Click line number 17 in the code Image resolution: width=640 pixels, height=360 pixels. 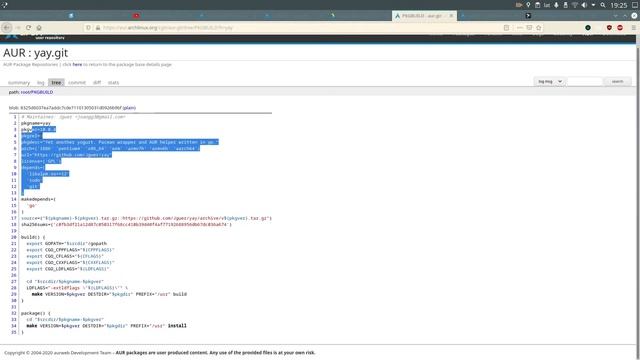tap(14, 218)
